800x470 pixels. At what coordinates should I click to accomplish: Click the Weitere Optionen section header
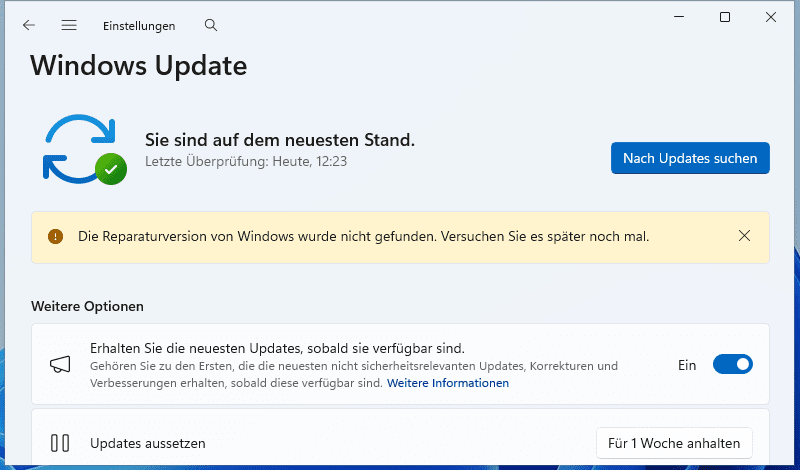click(x=87, y=306)
